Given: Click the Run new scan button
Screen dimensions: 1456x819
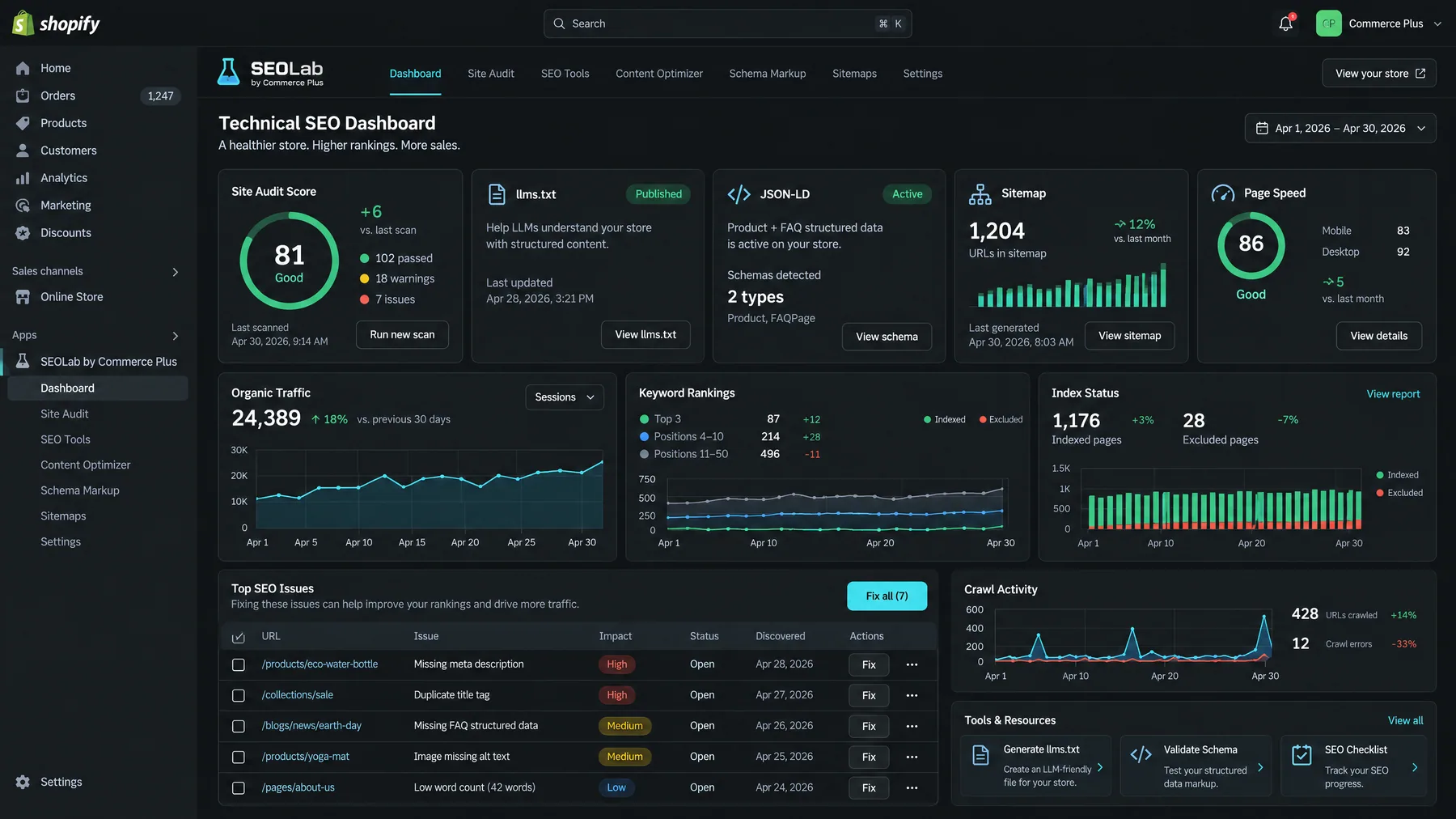Looking at the screenshot, I should pos(402,334).
